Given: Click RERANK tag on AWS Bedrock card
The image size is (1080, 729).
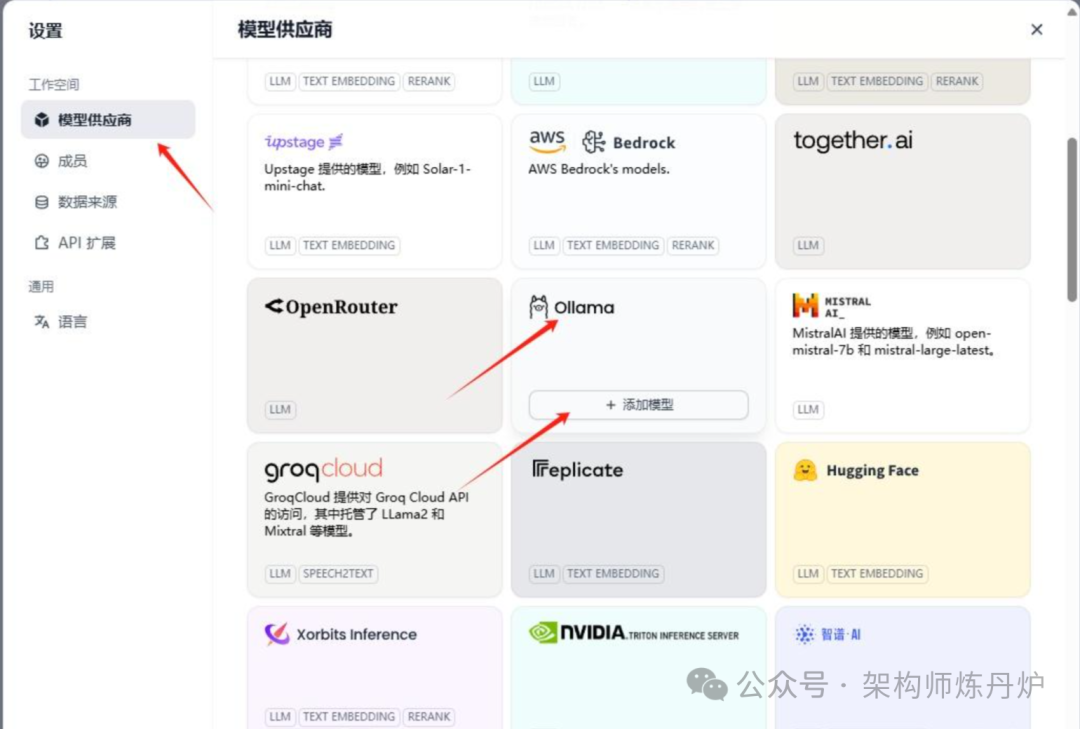Looking at the screenshot, I should click(693, 245).
